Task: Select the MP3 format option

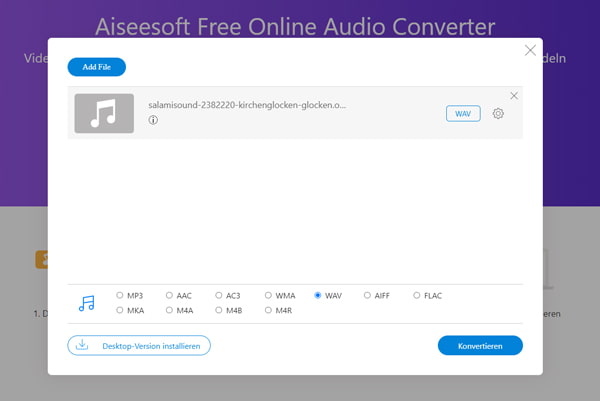Action: [x=120, y=296]
